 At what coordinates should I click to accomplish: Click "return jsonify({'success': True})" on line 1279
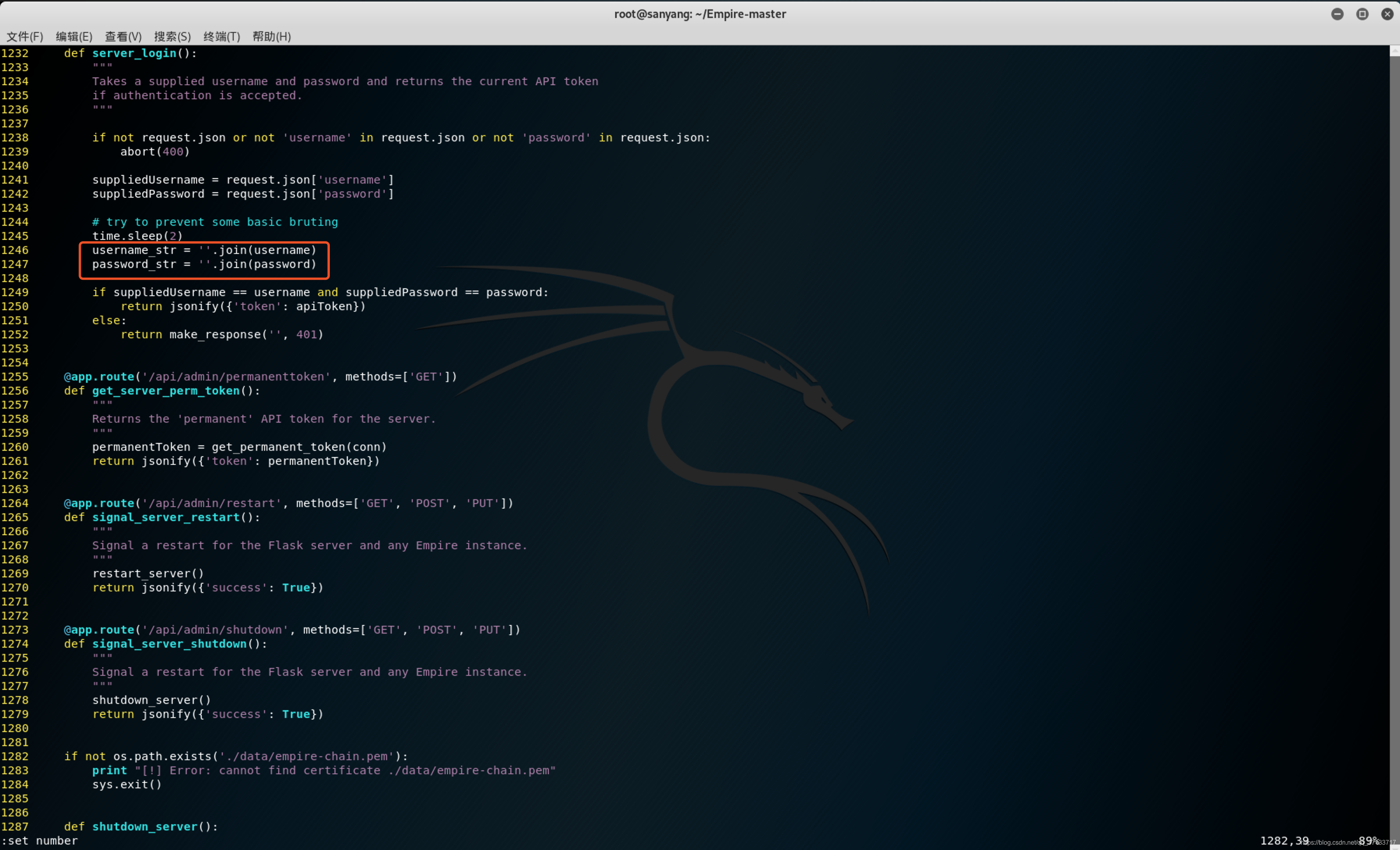(x=208, y=714)
